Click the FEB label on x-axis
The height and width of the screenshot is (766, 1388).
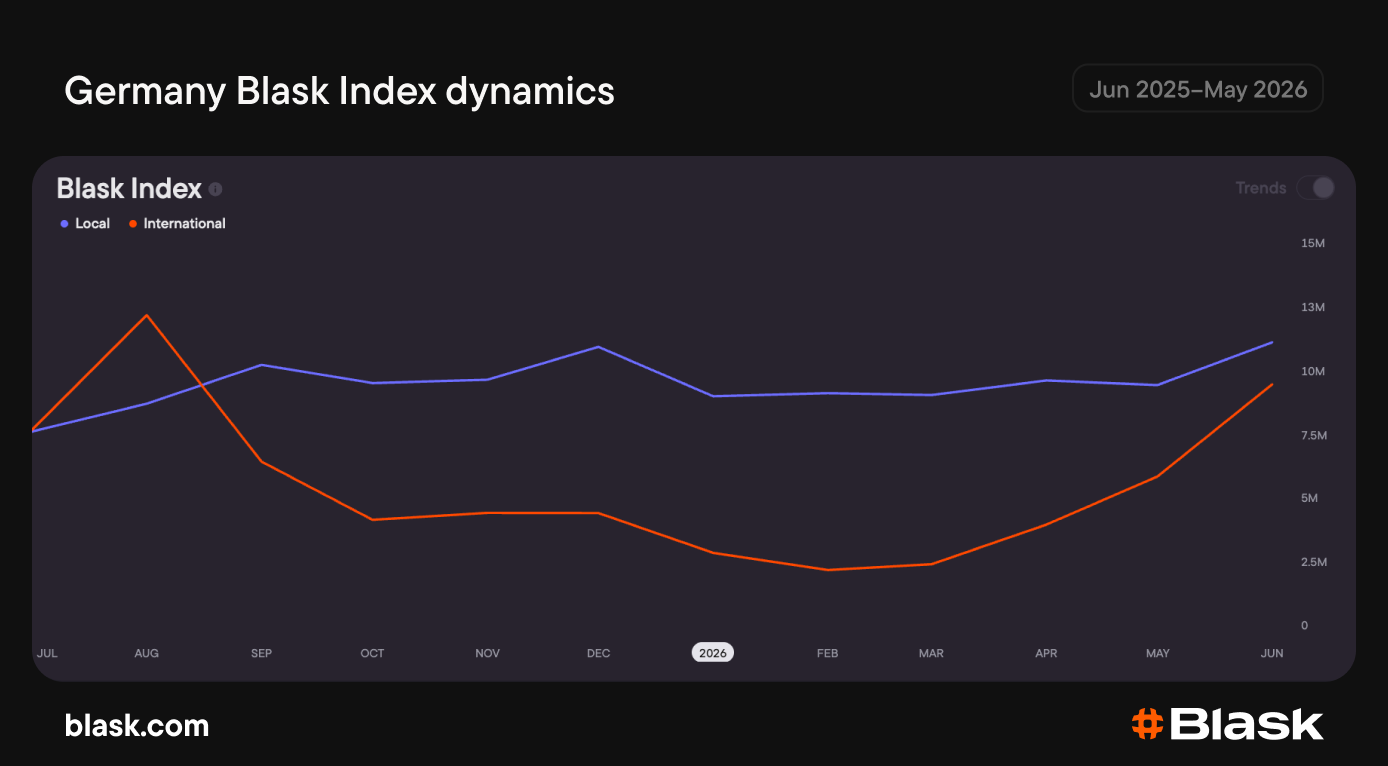[827, 653]
